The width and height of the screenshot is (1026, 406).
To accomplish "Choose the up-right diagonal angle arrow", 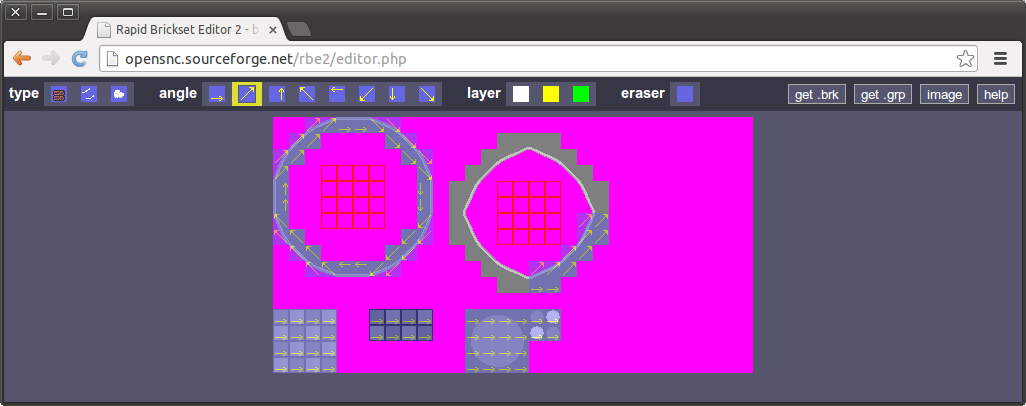I will point(247,94).
